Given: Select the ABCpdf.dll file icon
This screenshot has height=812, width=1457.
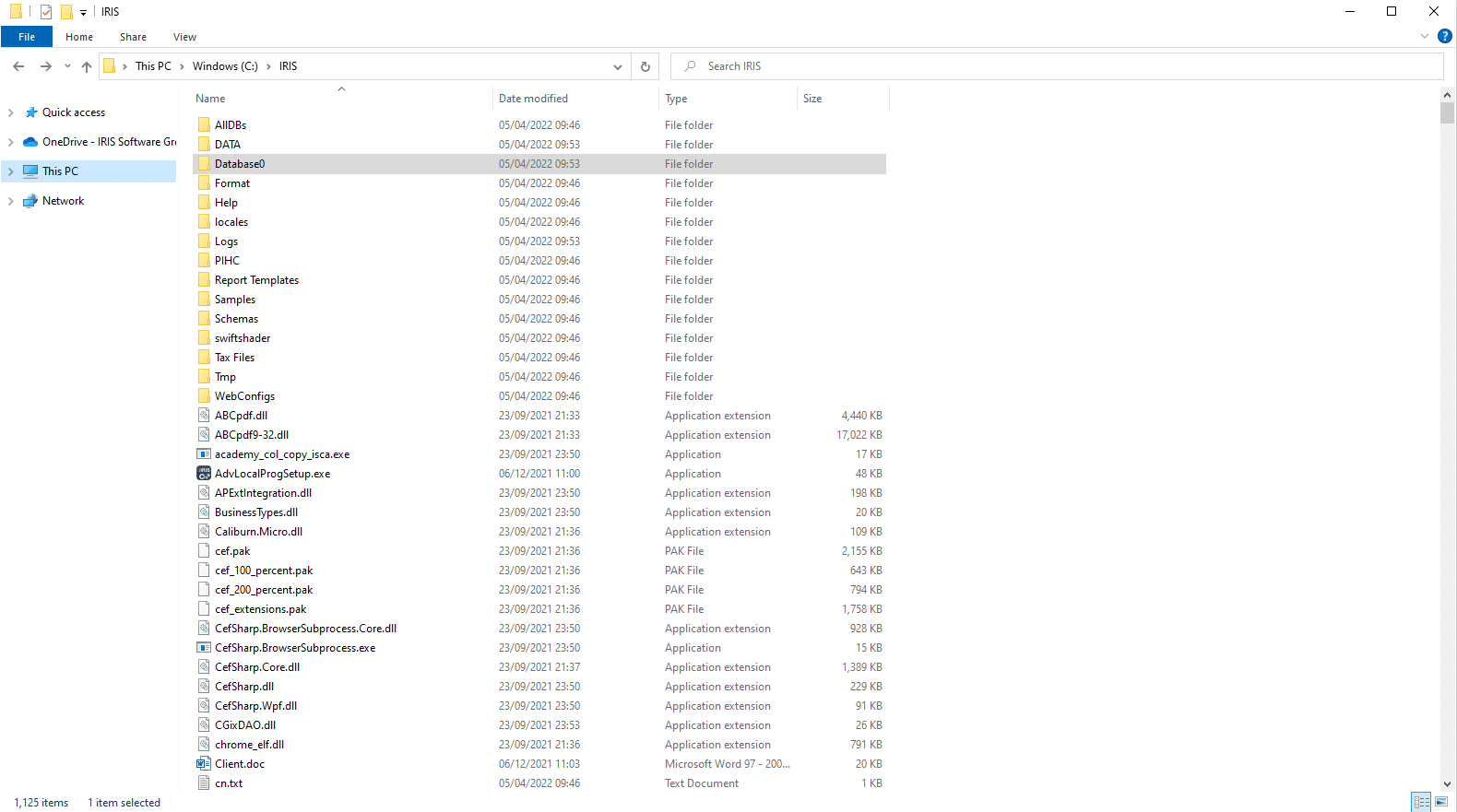Looking at the screenshot, I should pos(204,415).
